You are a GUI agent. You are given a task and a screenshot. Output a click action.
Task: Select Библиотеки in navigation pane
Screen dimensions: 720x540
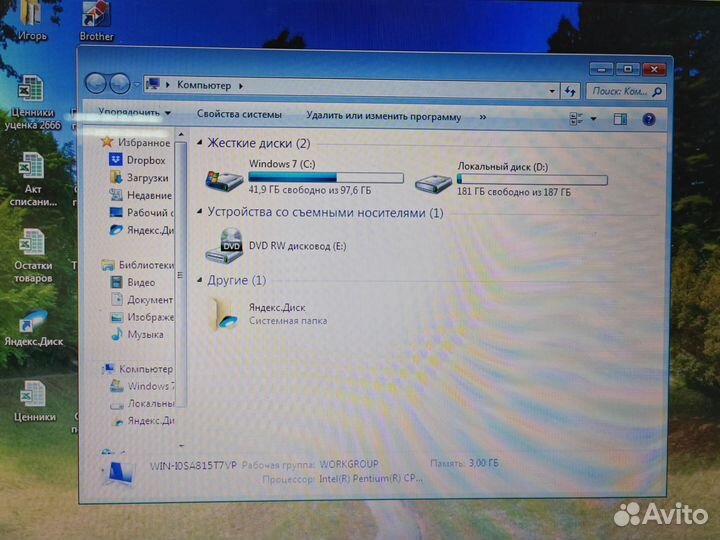click(138, 264)
